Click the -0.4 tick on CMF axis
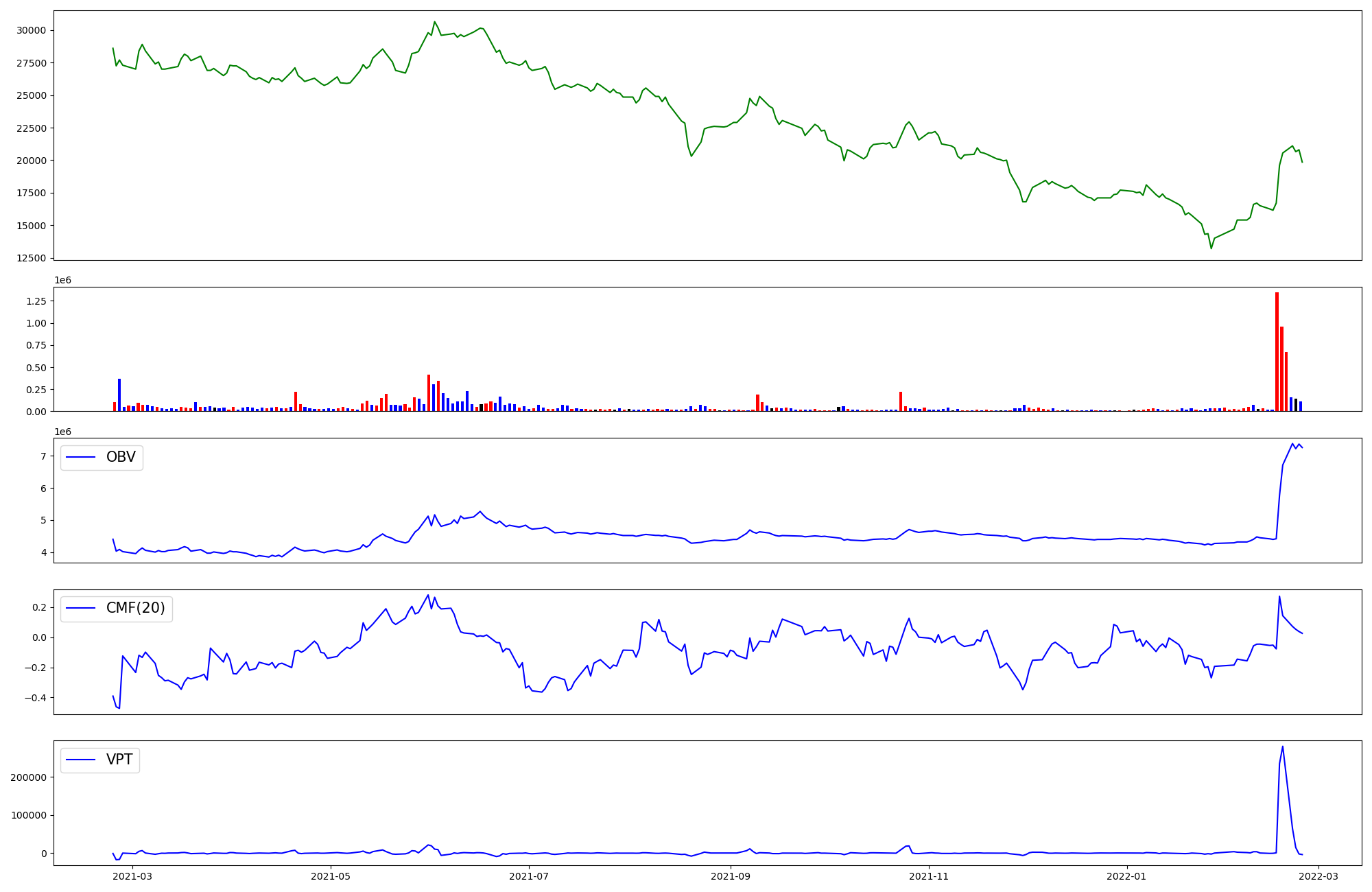 [35, 698]
